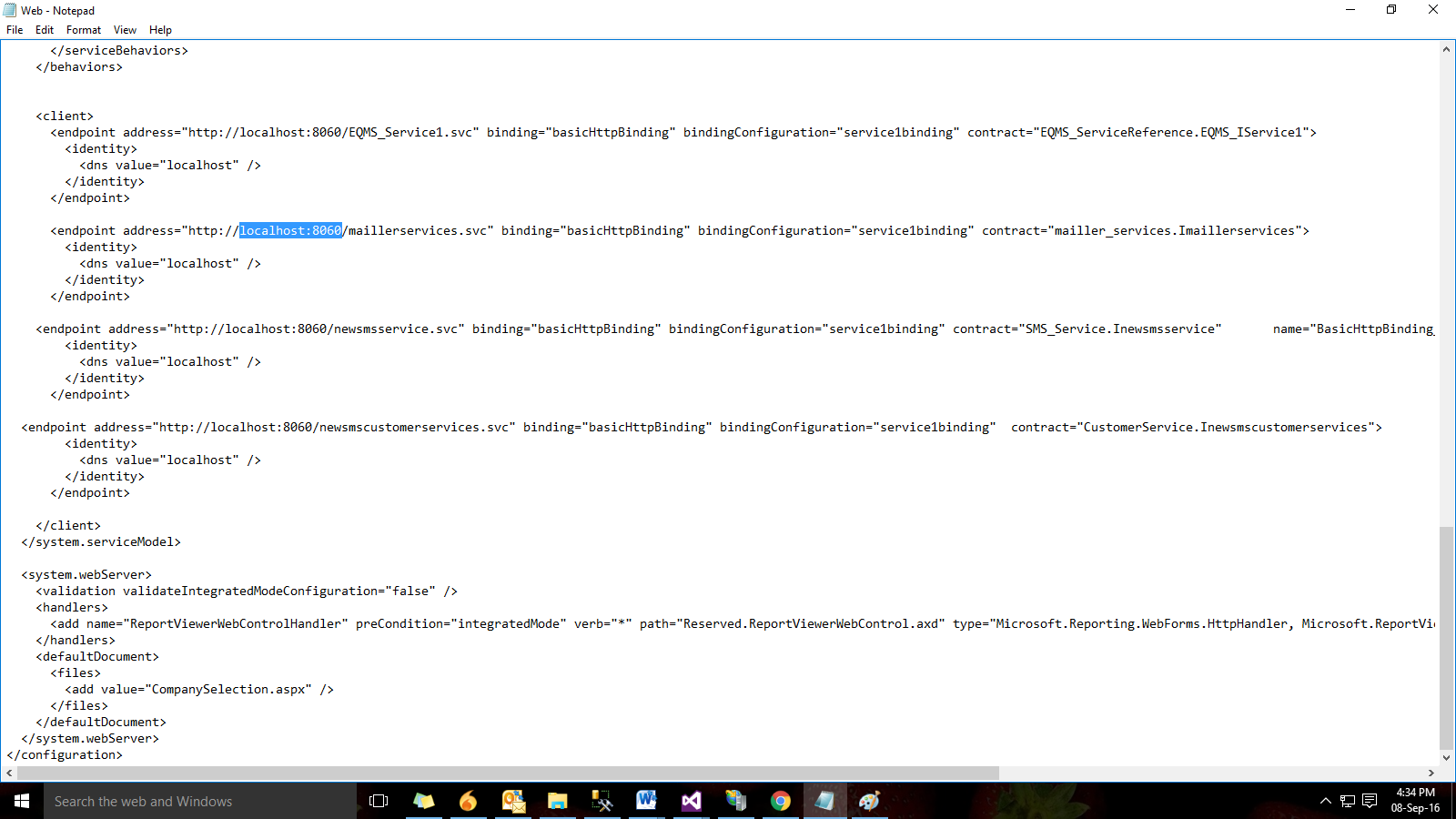Switch to Paint on the taskbar
The width and height of the screenshot is (1456, 819).
(870, 801)
